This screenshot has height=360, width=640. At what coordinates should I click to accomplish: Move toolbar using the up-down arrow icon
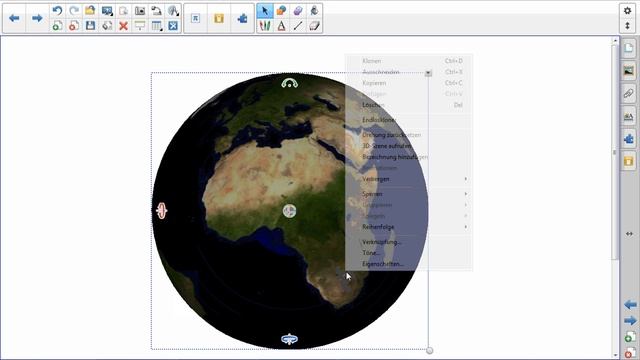point(628,26)
